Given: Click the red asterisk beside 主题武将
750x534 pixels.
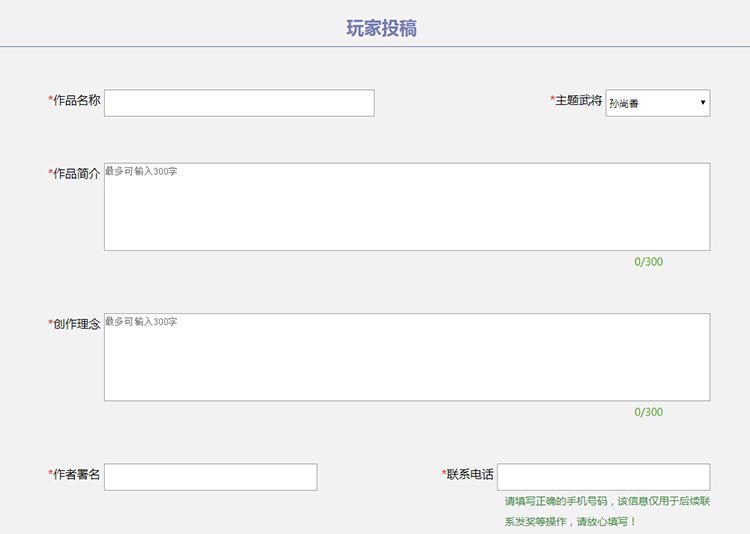Looking at the screenshot, I should (552, 100).
